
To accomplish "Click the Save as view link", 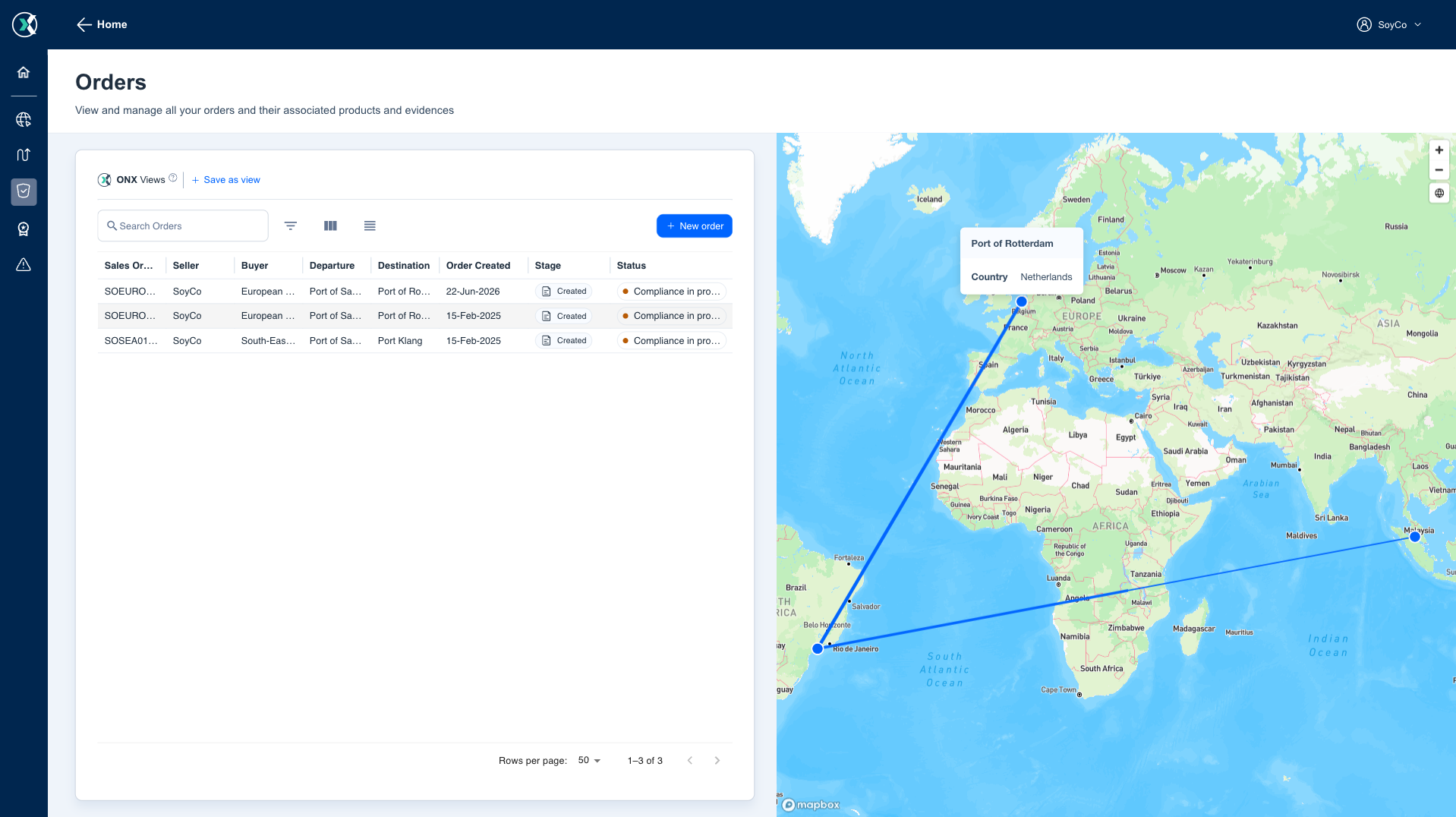I will [226, 180].
